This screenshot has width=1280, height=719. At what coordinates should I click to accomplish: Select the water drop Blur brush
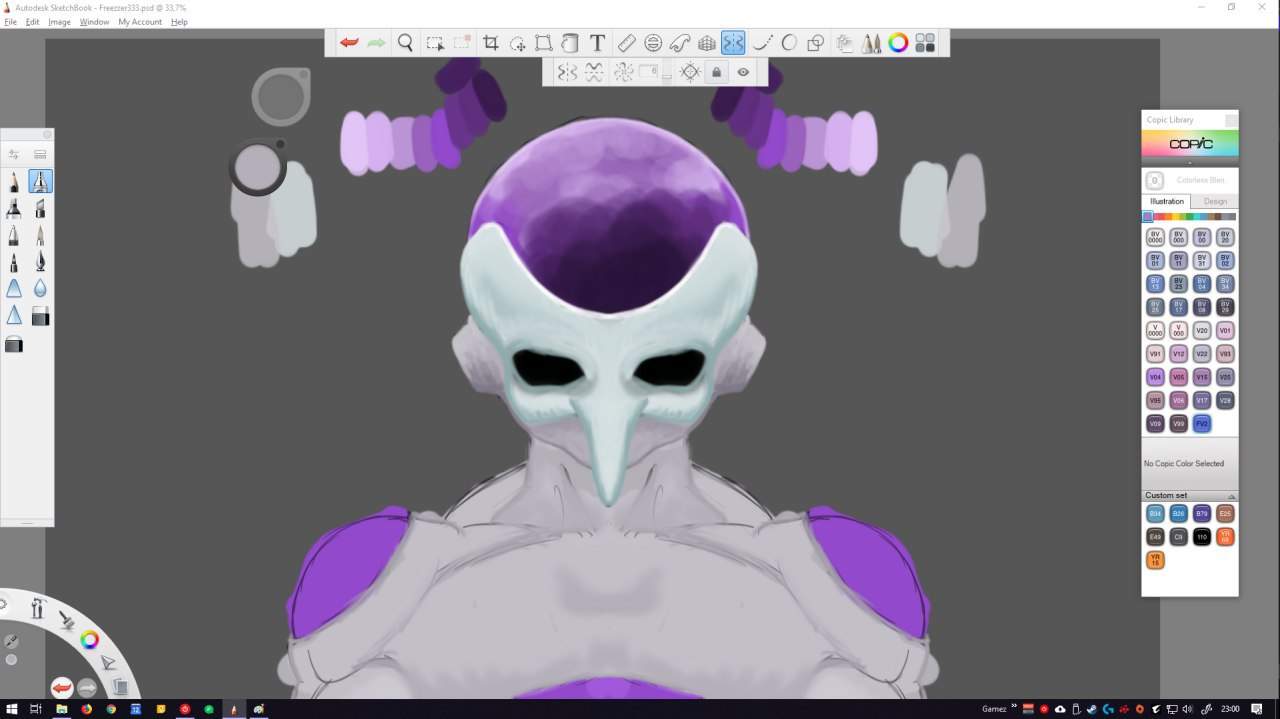click(x=40, y=288)
